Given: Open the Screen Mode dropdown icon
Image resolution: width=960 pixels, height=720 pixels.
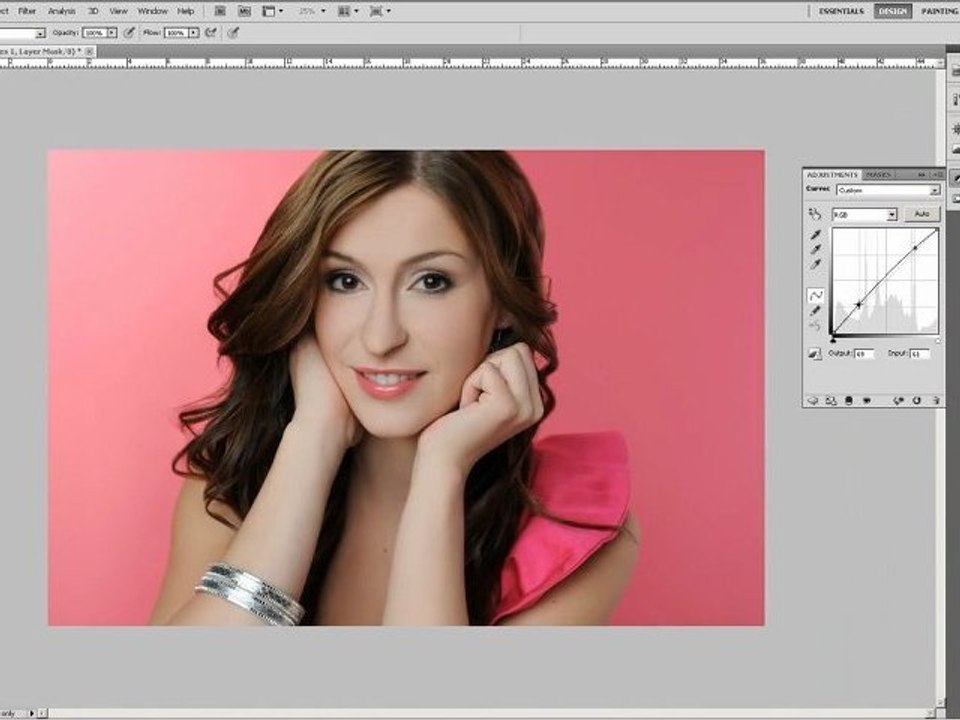Looking at the screenshot, I should [380, 11].
